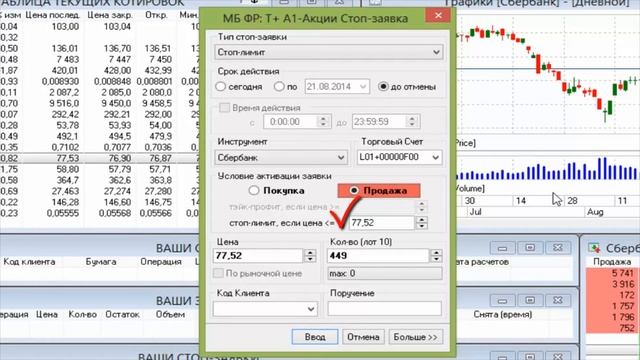Click the '28' date label on Sberbank chart
This screenshot has width=640, height=360.
572,201
